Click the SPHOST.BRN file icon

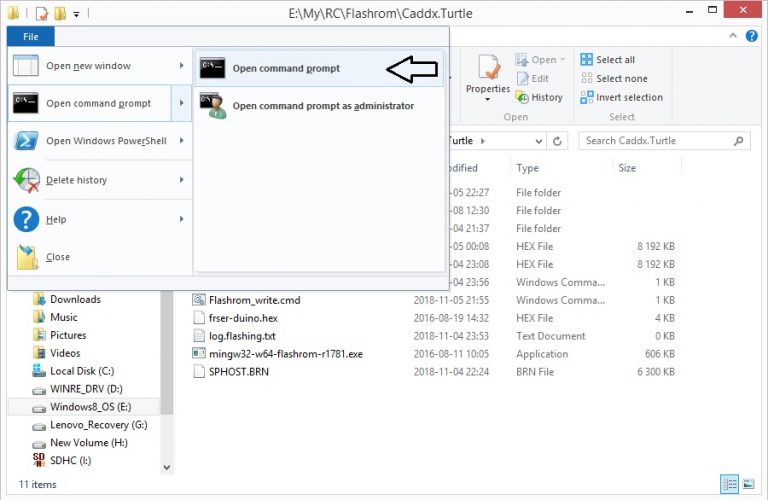[199, 372]
